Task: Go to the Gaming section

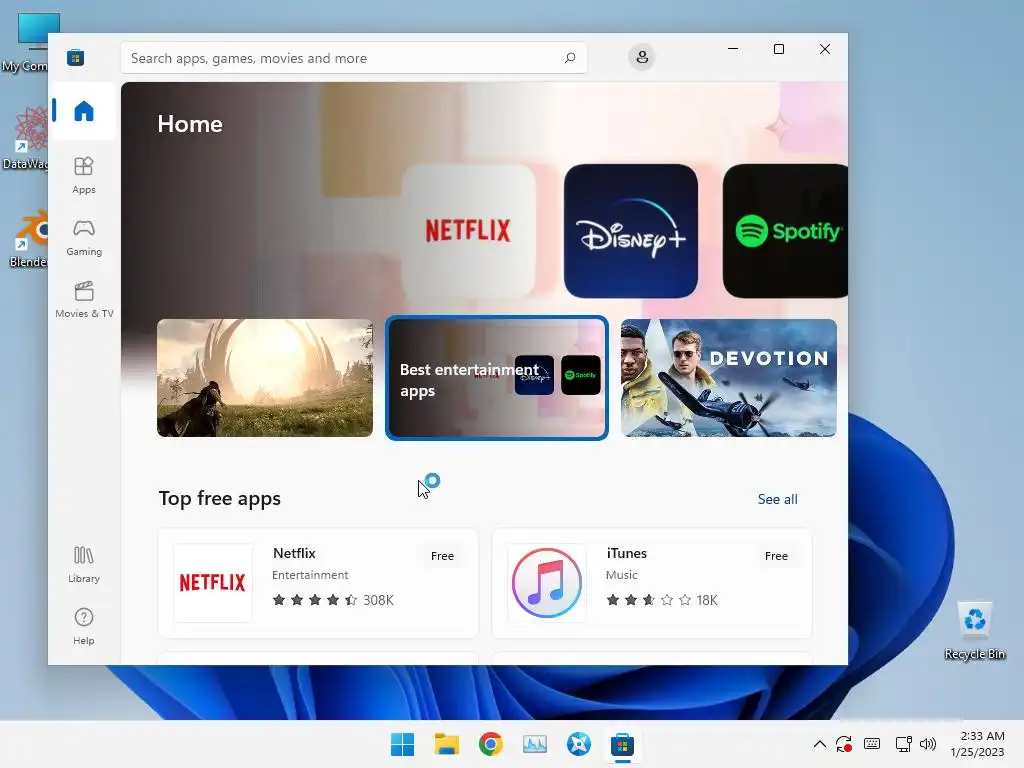Action: coord(84,237)
